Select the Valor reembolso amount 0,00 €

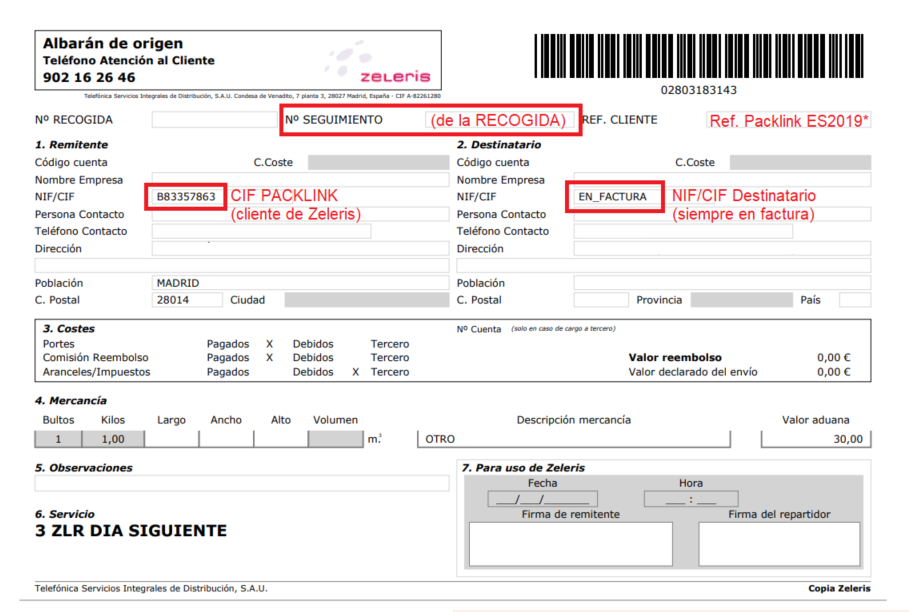[834, 358]
